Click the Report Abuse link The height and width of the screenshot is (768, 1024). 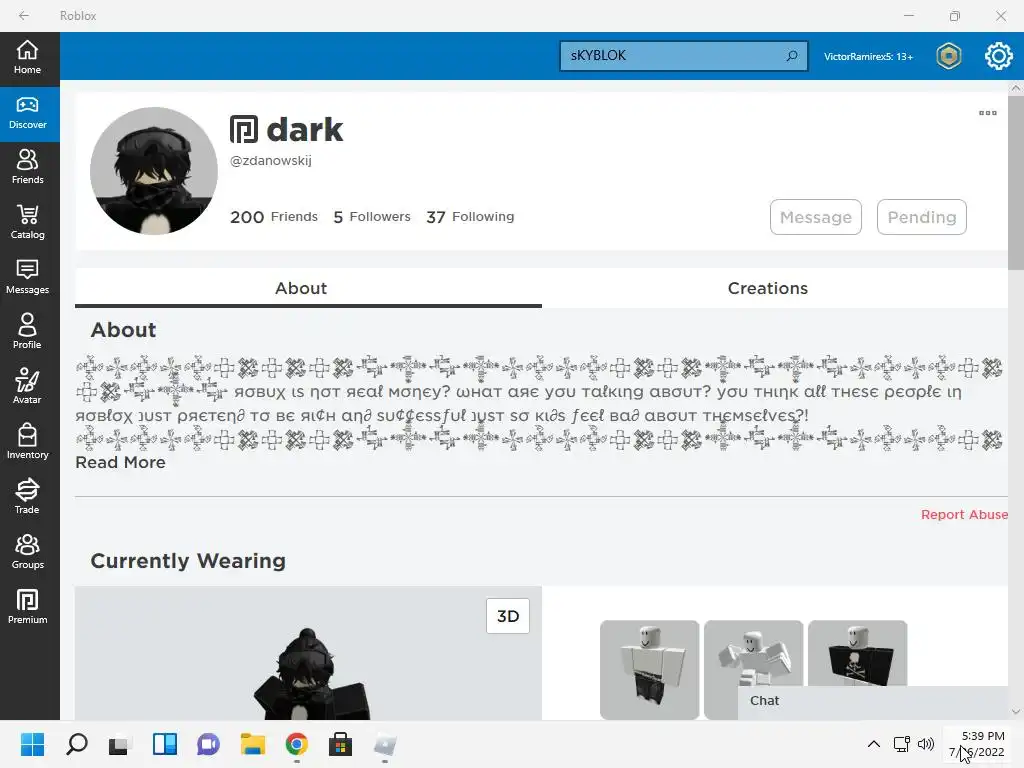(964, 515)
